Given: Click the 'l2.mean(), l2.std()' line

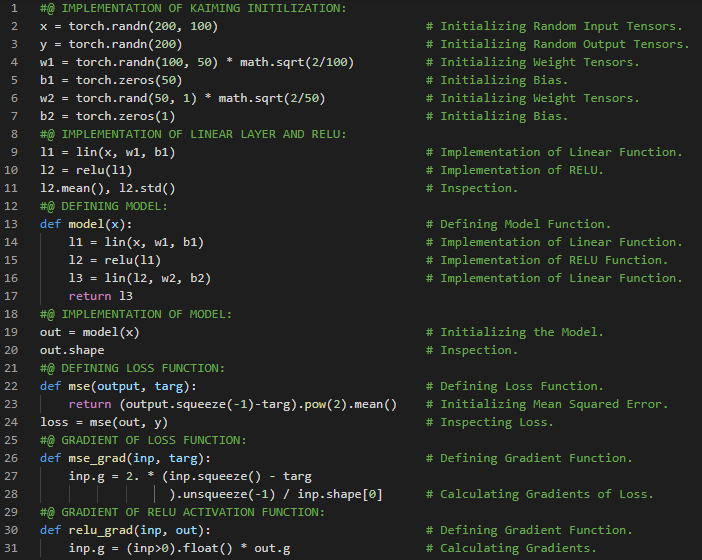Looking at the screenshot, I should pos(108,188).
